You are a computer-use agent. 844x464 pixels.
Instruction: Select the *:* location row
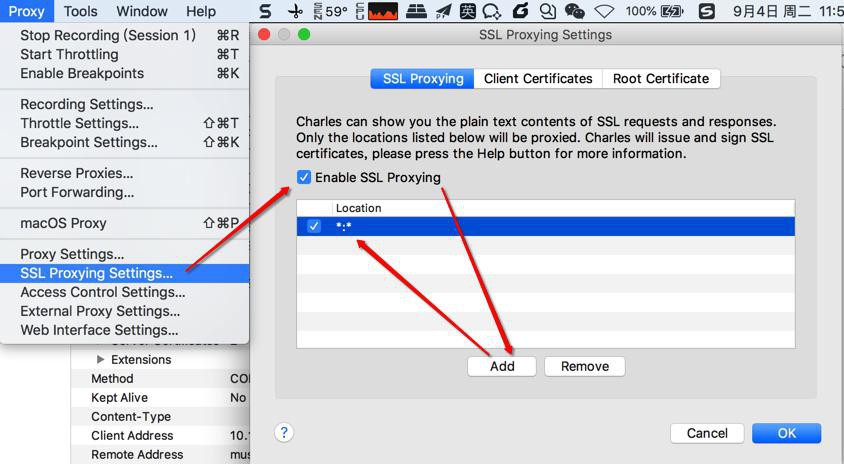point(545,226)
